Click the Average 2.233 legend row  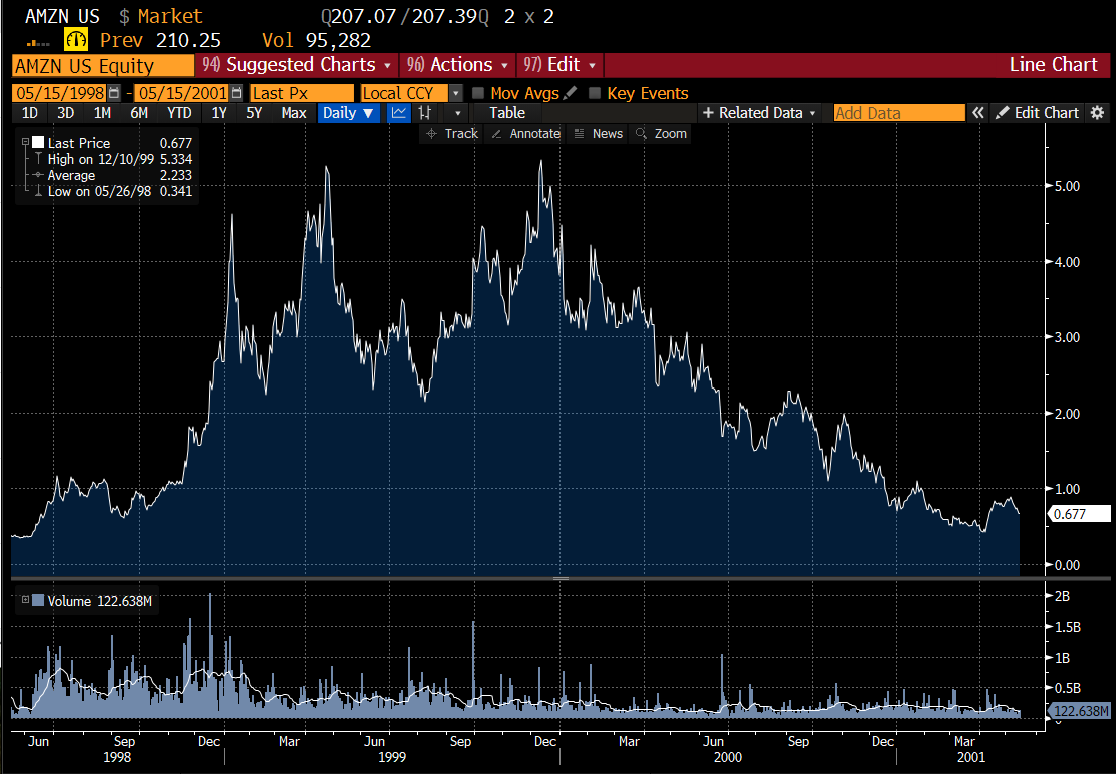click(x=113, y=175)
